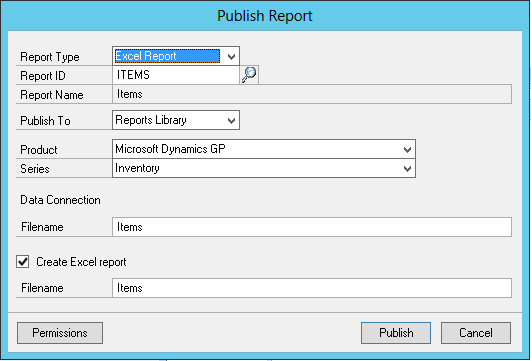Click the Reports Library value text
This screenshot has height=361, width=531.
point(151,120)
